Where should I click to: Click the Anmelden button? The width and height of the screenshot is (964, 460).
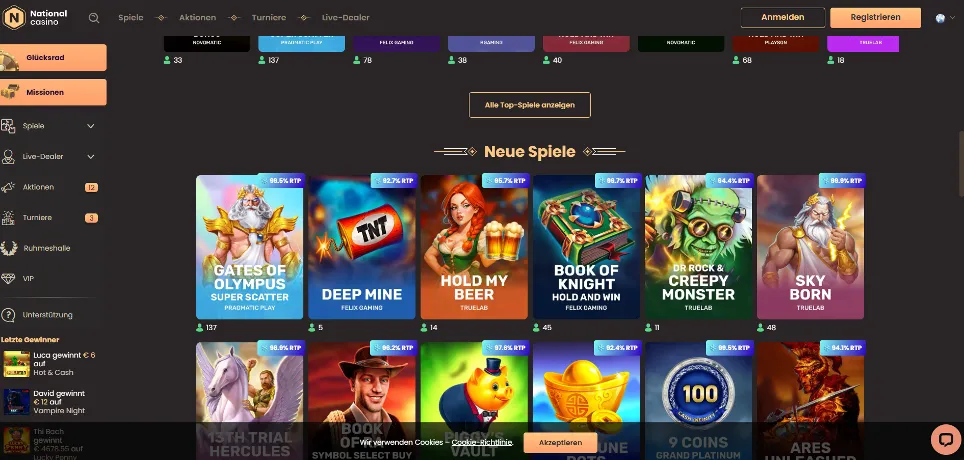pyautogui.click(x=783, y=18)
